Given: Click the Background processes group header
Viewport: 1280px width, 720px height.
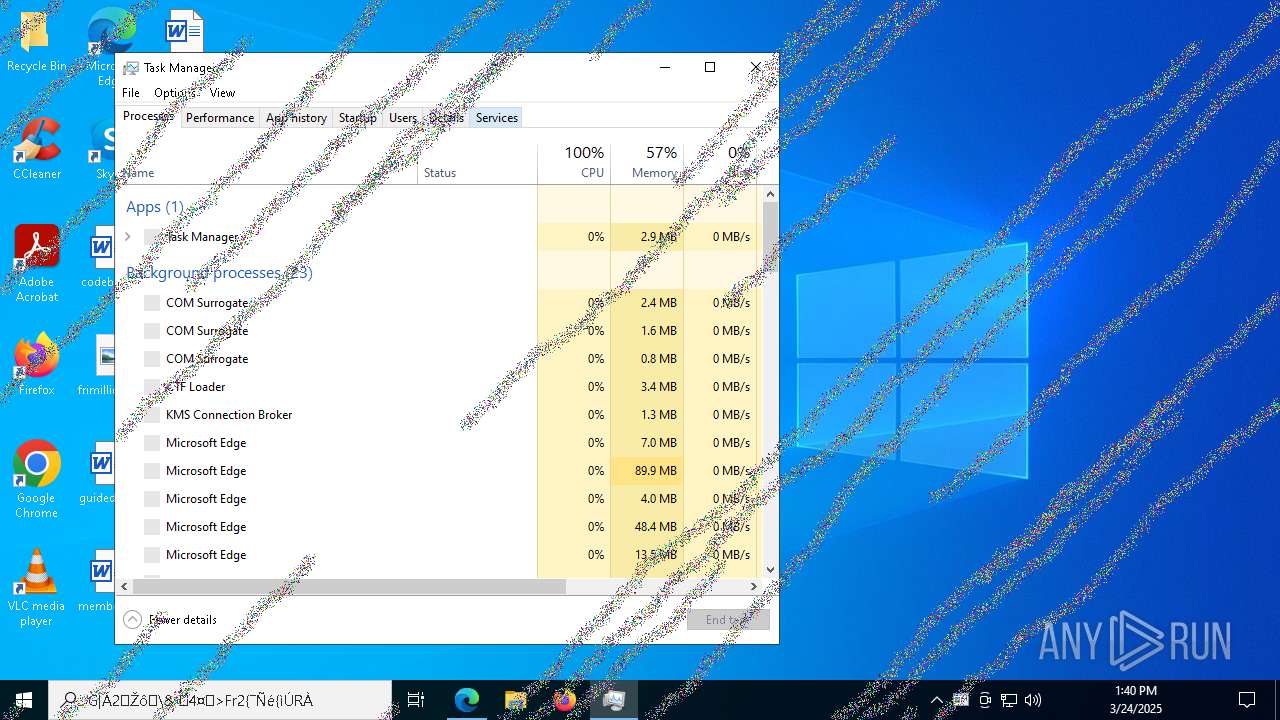Looking at the screenshot, I should pyautogui.click(x=219, y=273).
